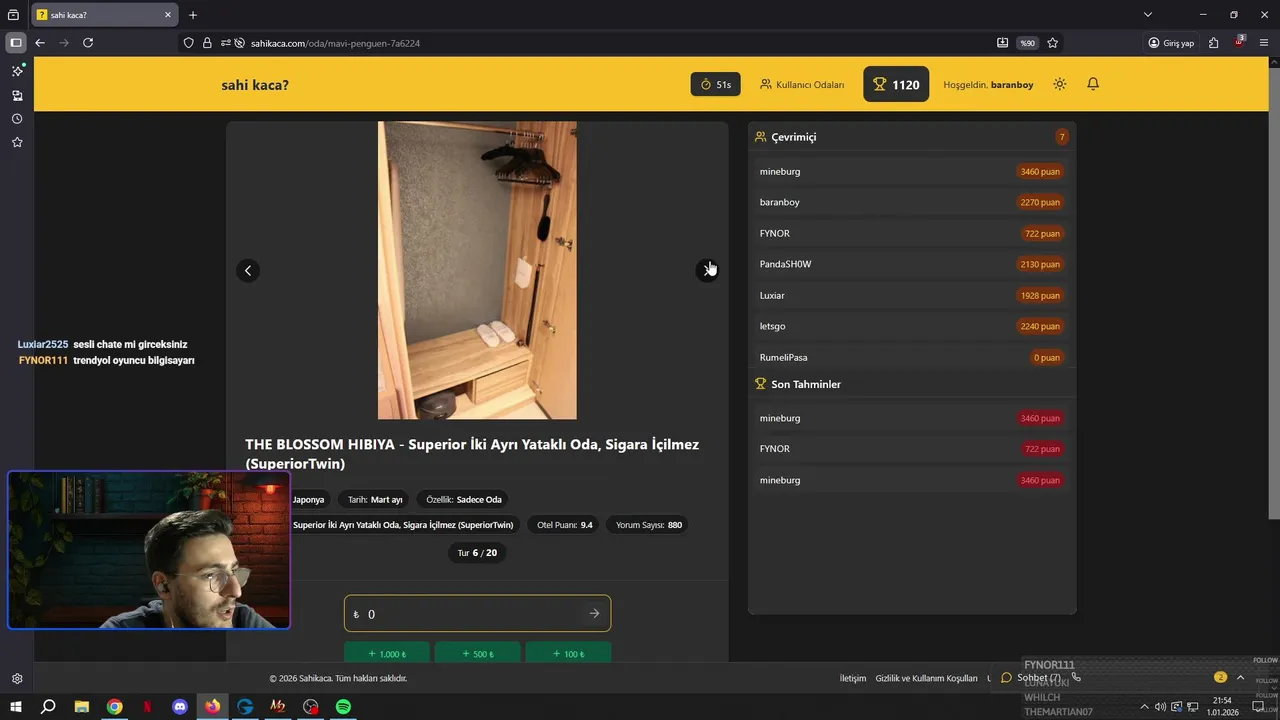The height and width of the screenshot is (720, 1280).
Task: Open Kullanıcı Odaları
Action: point(802,85)
